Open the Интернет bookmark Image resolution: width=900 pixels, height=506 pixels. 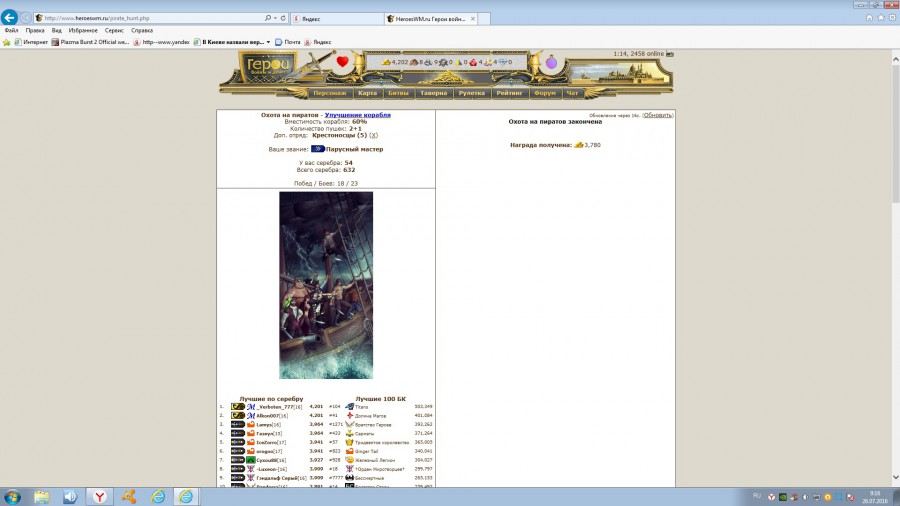[x=31, y=42]
